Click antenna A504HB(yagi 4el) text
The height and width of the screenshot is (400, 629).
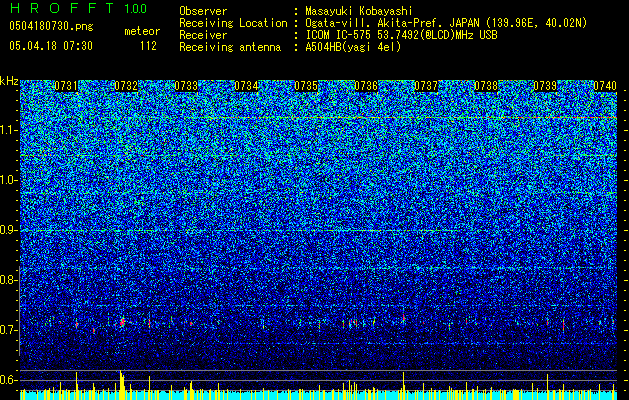coord(353,47)
